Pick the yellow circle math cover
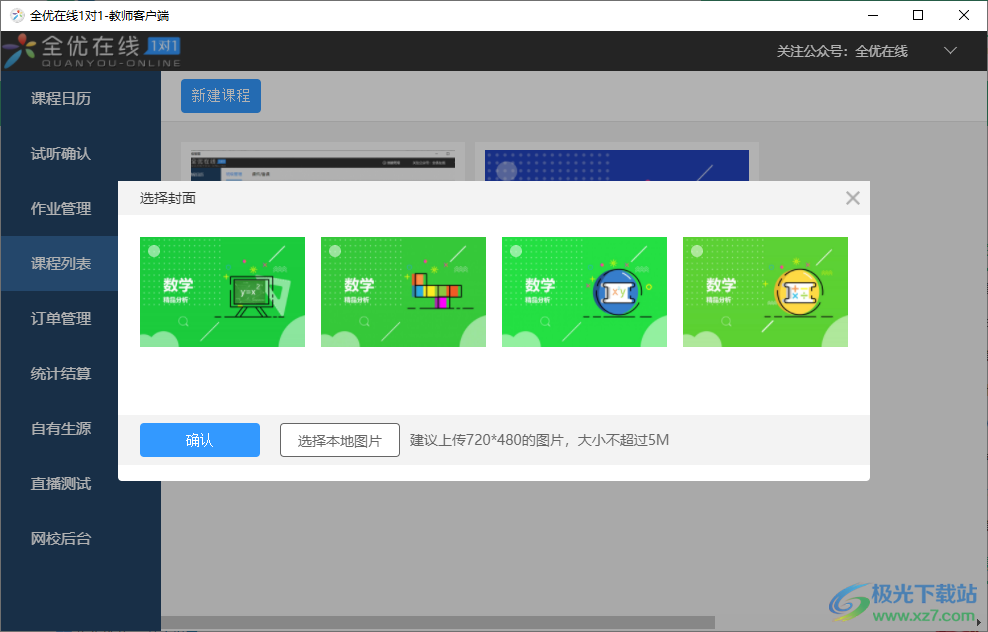 pyautogui.click(x=765, y=292)
